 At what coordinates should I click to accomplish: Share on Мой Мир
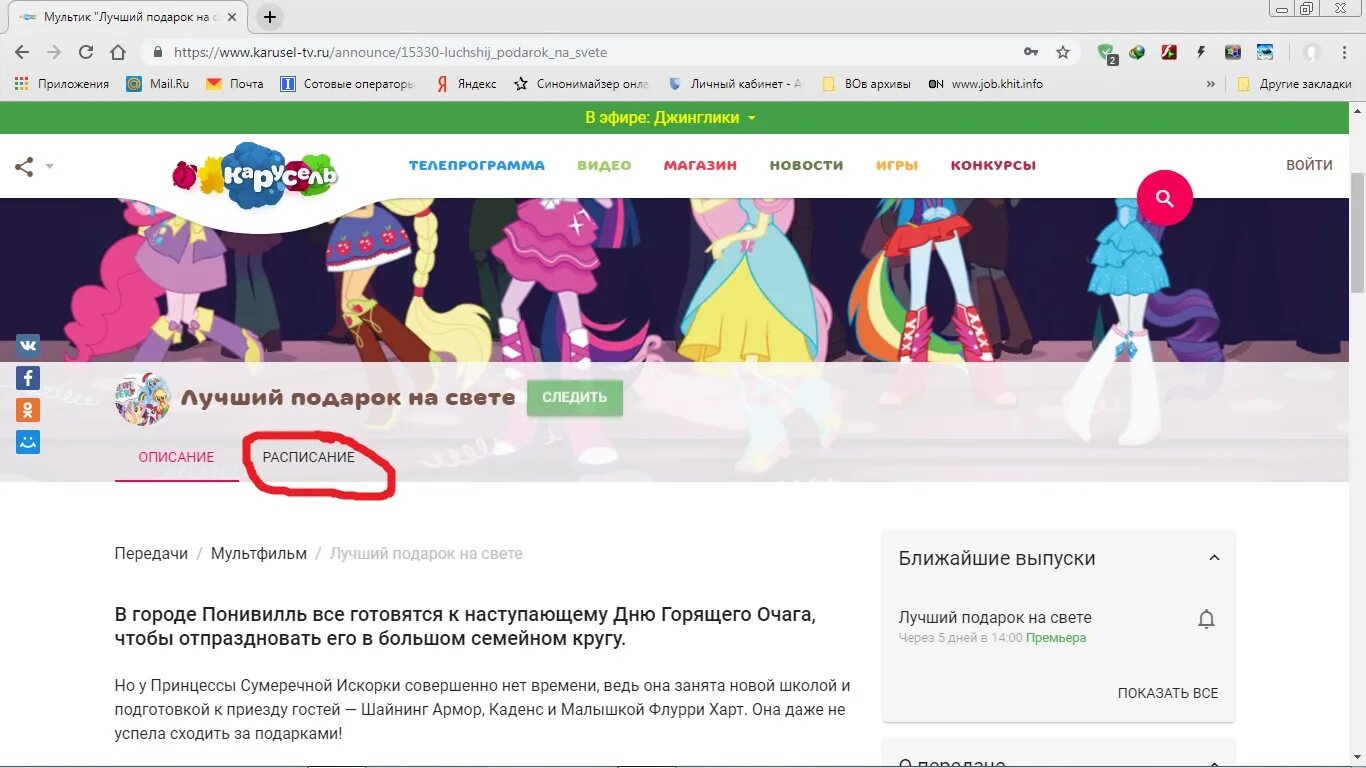[x=28, y=442]
